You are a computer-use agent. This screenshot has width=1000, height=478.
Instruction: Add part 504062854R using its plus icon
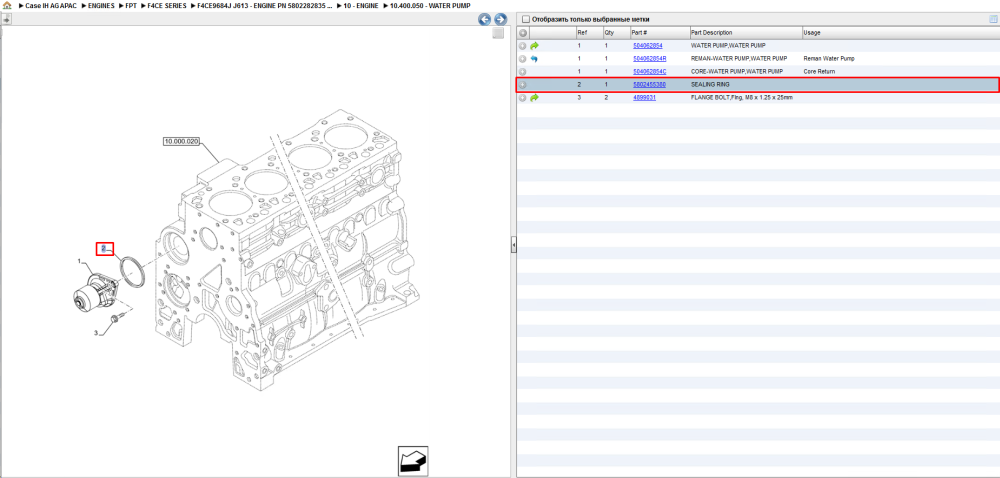(x=523, y=59)
